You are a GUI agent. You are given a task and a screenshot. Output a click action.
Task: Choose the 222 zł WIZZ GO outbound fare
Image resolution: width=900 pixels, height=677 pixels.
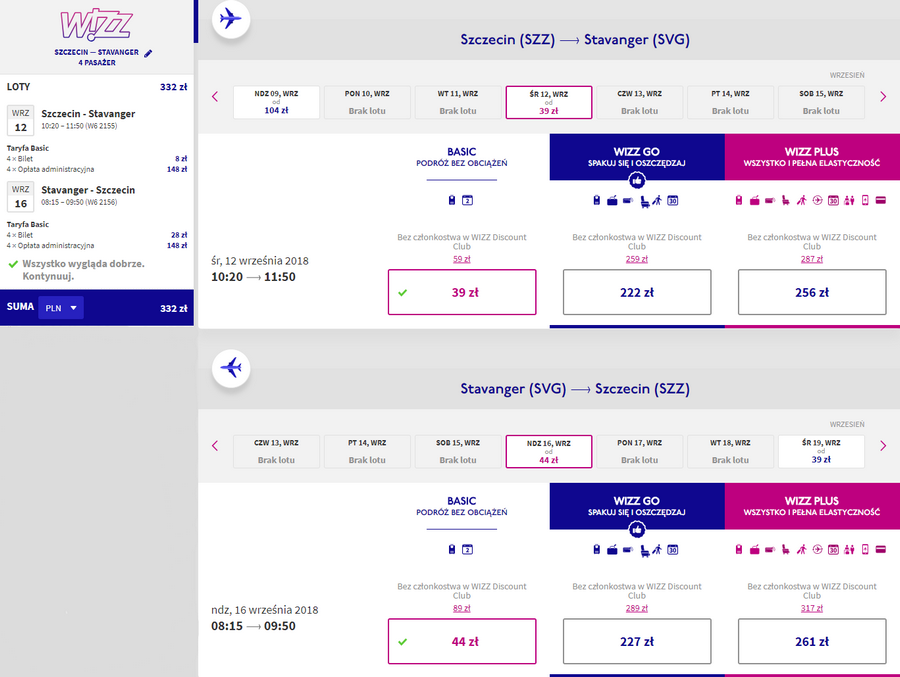[637, 292]
